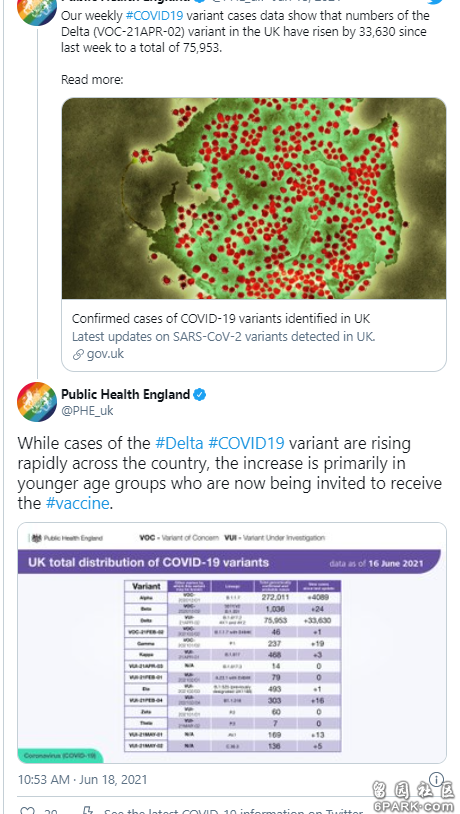Screen dimensions: 460x814
Task: Click the icon before 'See the latest COVID-19 information'
Action: click(88, 810)
